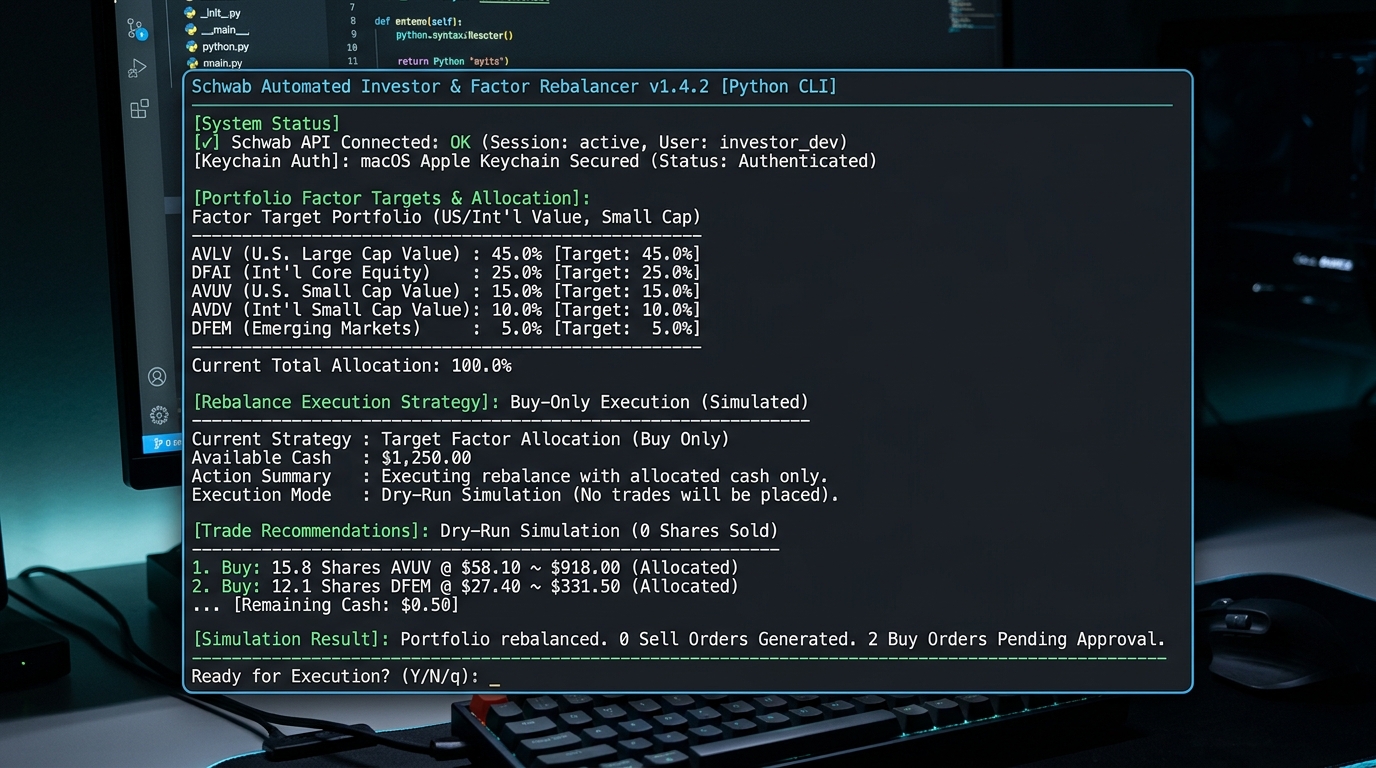Open the _init_.py file in explorer
This screenshot has width=1376, height=768.
tap(213, 13)
